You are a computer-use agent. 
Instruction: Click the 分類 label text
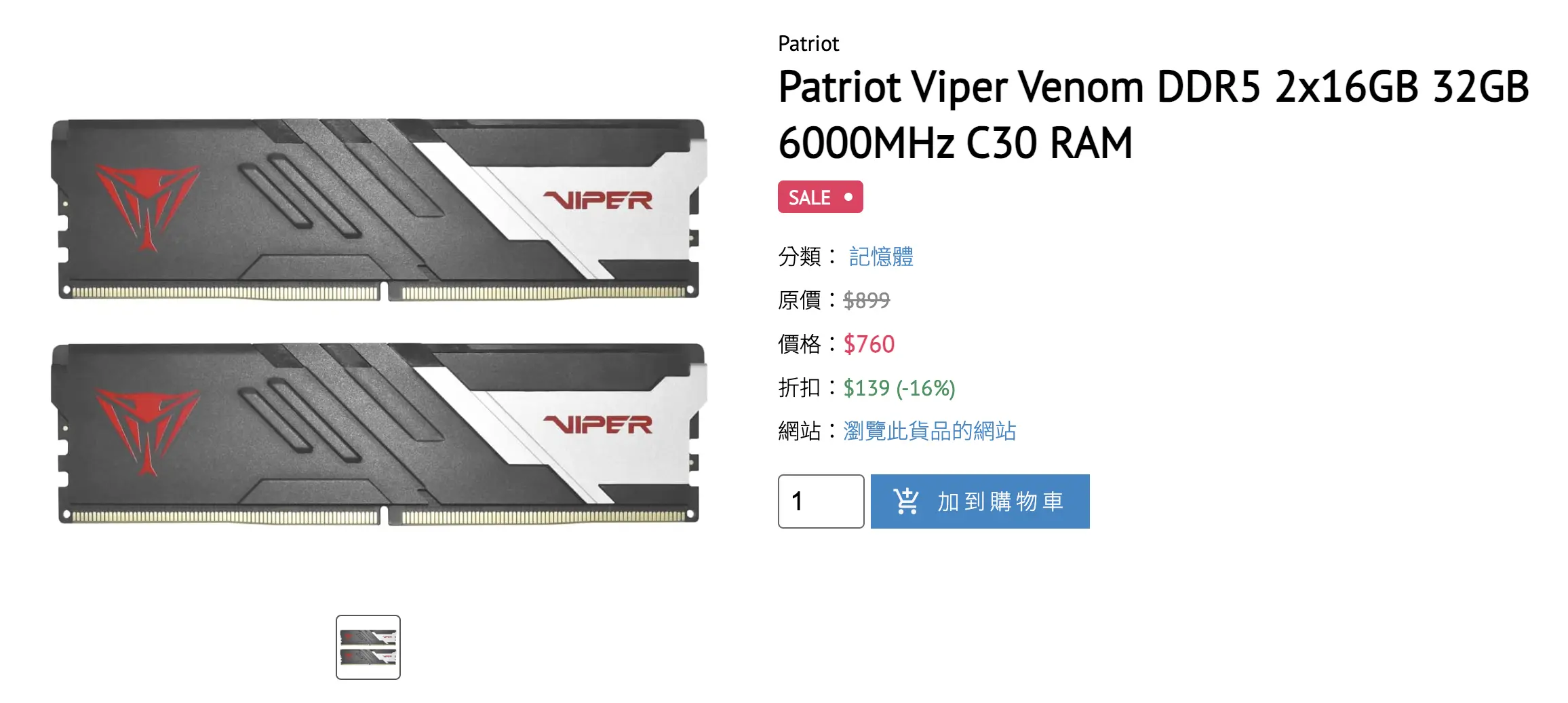800,256
